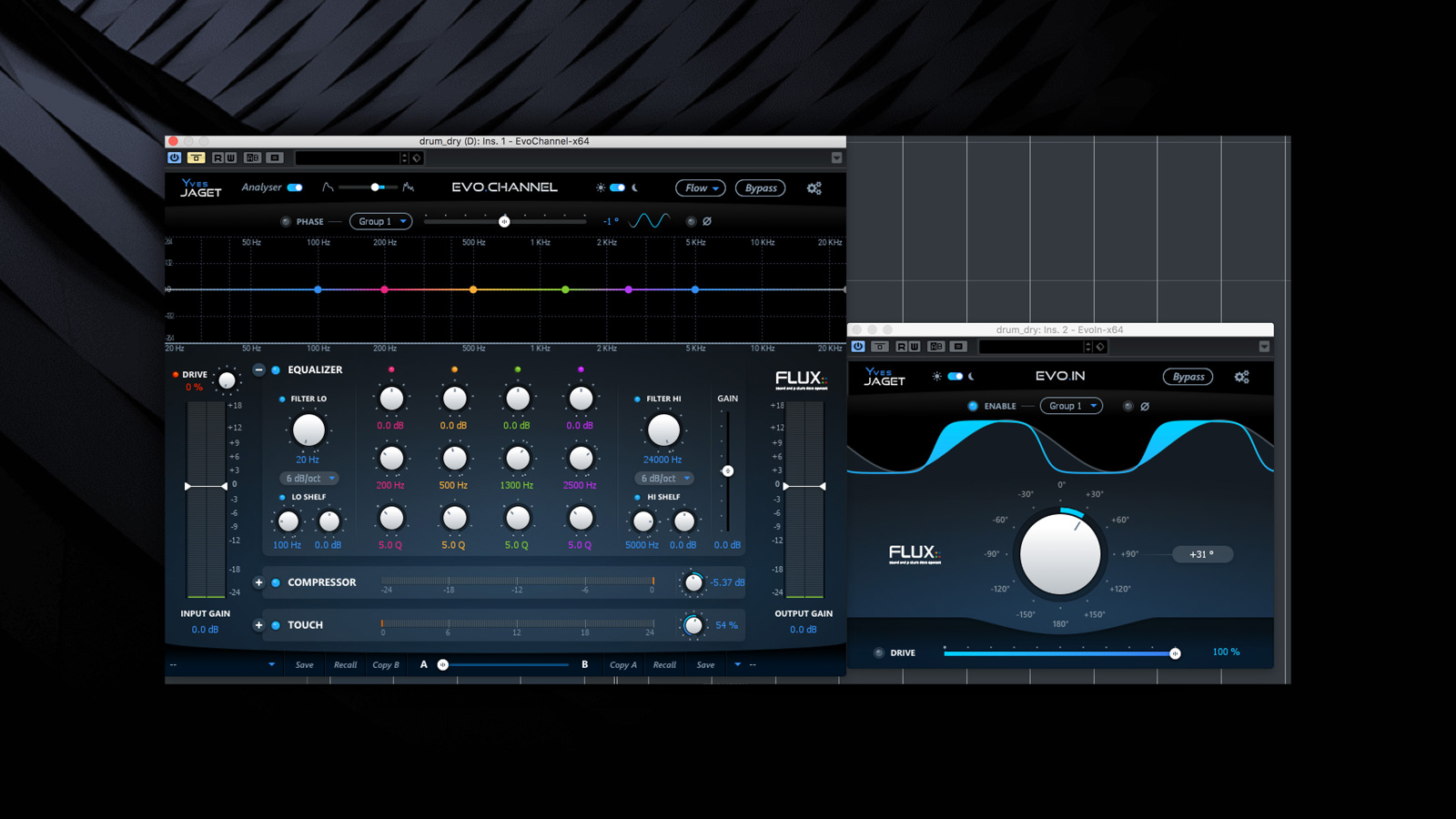Click the phase rotation slider in EvoChannel

505,221
